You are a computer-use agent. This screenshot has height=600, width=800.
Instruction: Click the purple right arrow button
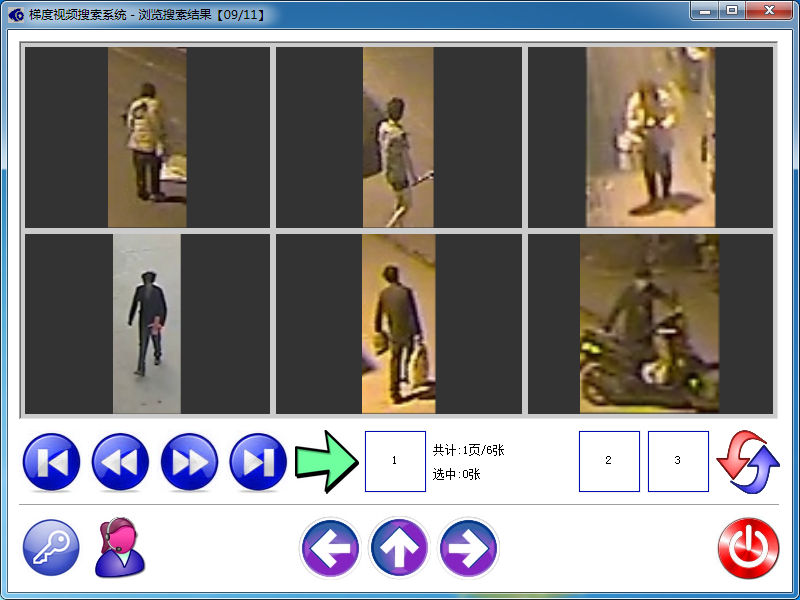click(468, 547)
